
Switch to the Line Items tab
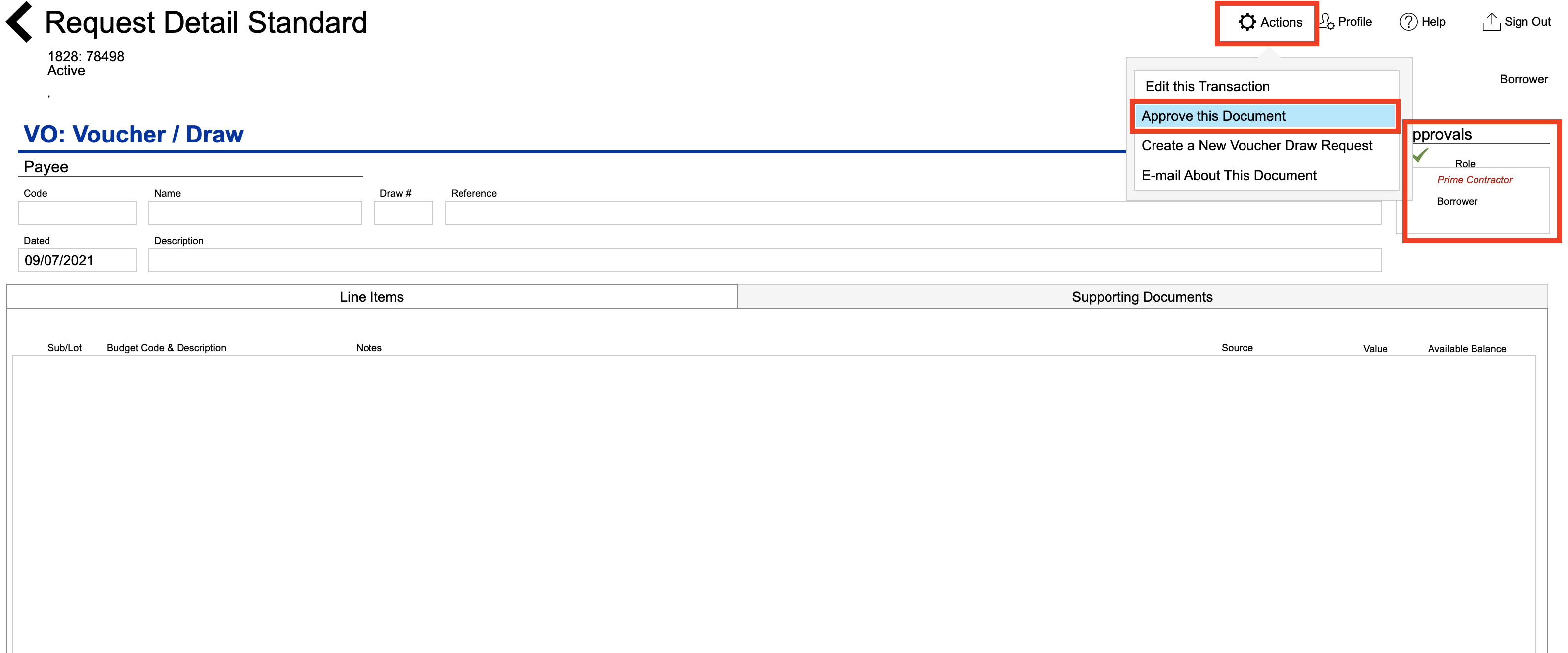point(372,297)
